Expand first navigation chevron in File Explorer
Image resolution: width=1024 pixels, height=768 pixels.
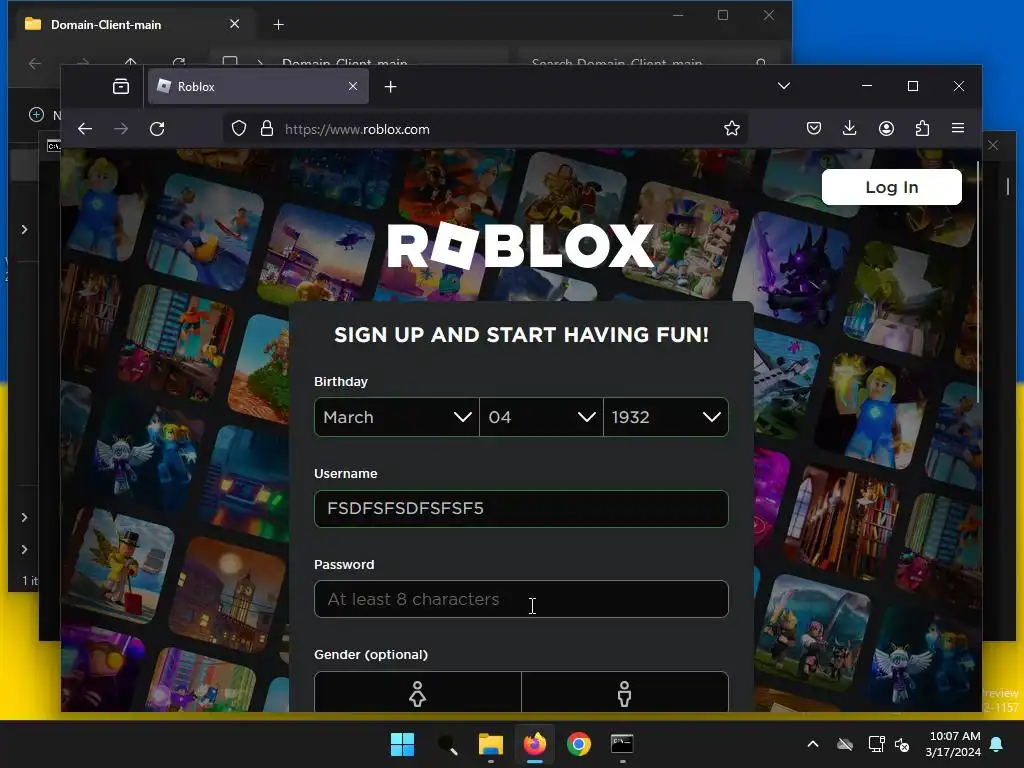click(x=24, y=229)
